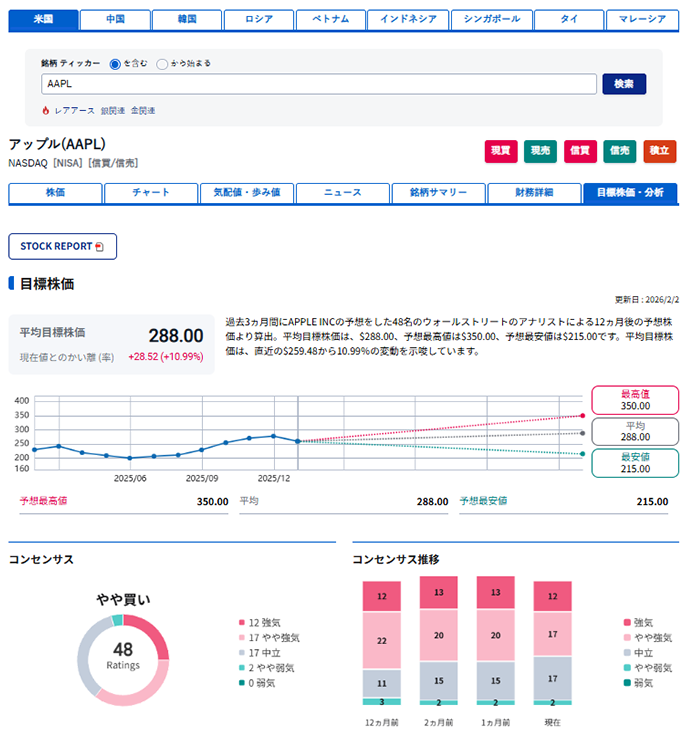Open the ロシア market tab
The width and height of the screenshot is (690, 736).
click(x=259, y=20)
